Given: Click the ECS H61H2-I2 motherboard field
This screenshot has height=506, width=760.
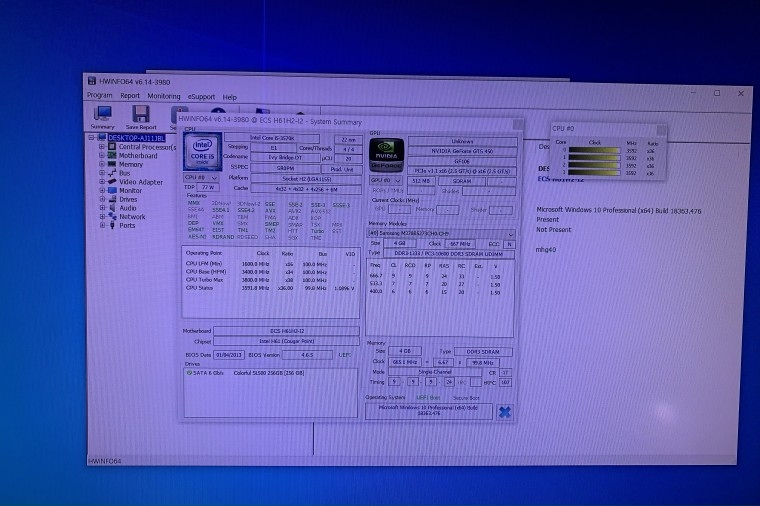Looking at the screenshot, I should click(x=287, y=331).
